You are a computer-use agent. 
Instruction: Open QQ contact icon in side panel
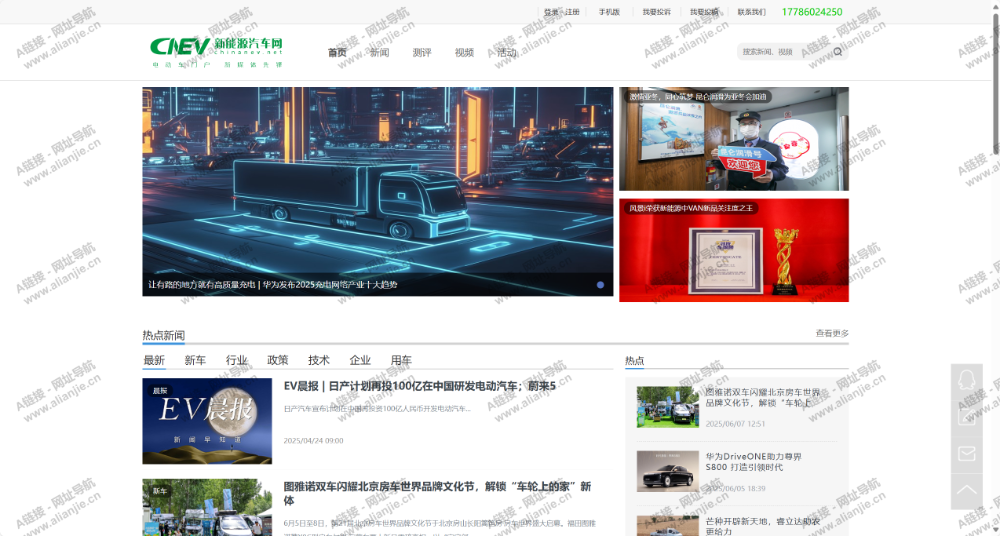pyautogui.click(x=967, y=382)
